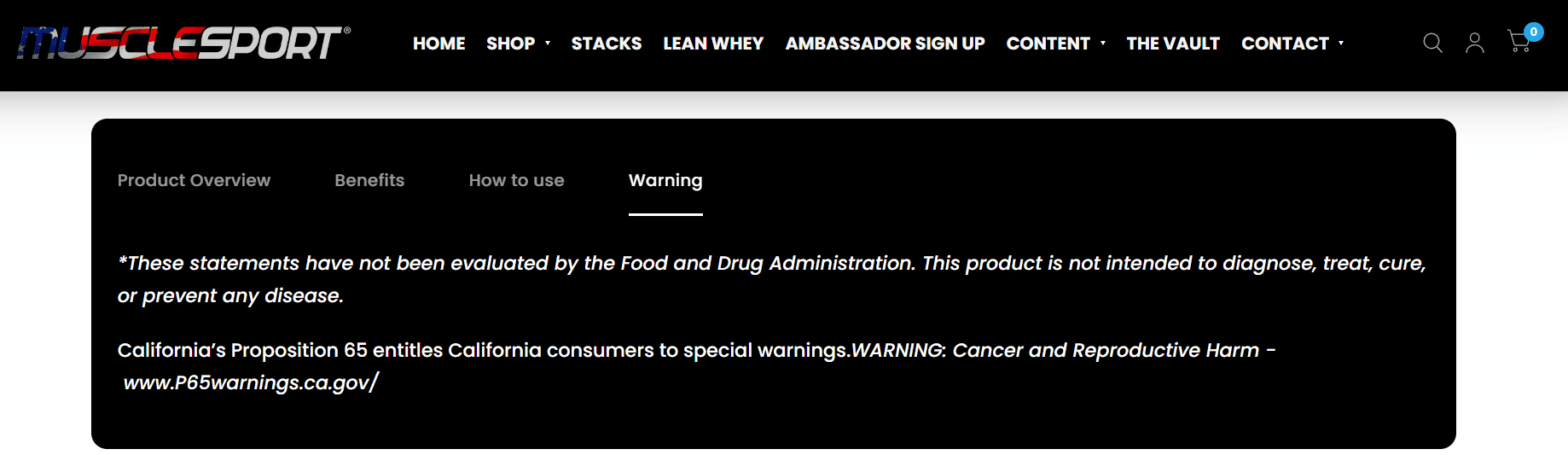The image size is (1568, 455).
Task: Click the MuscleSport logo
Action: click(x=183, y=43)
